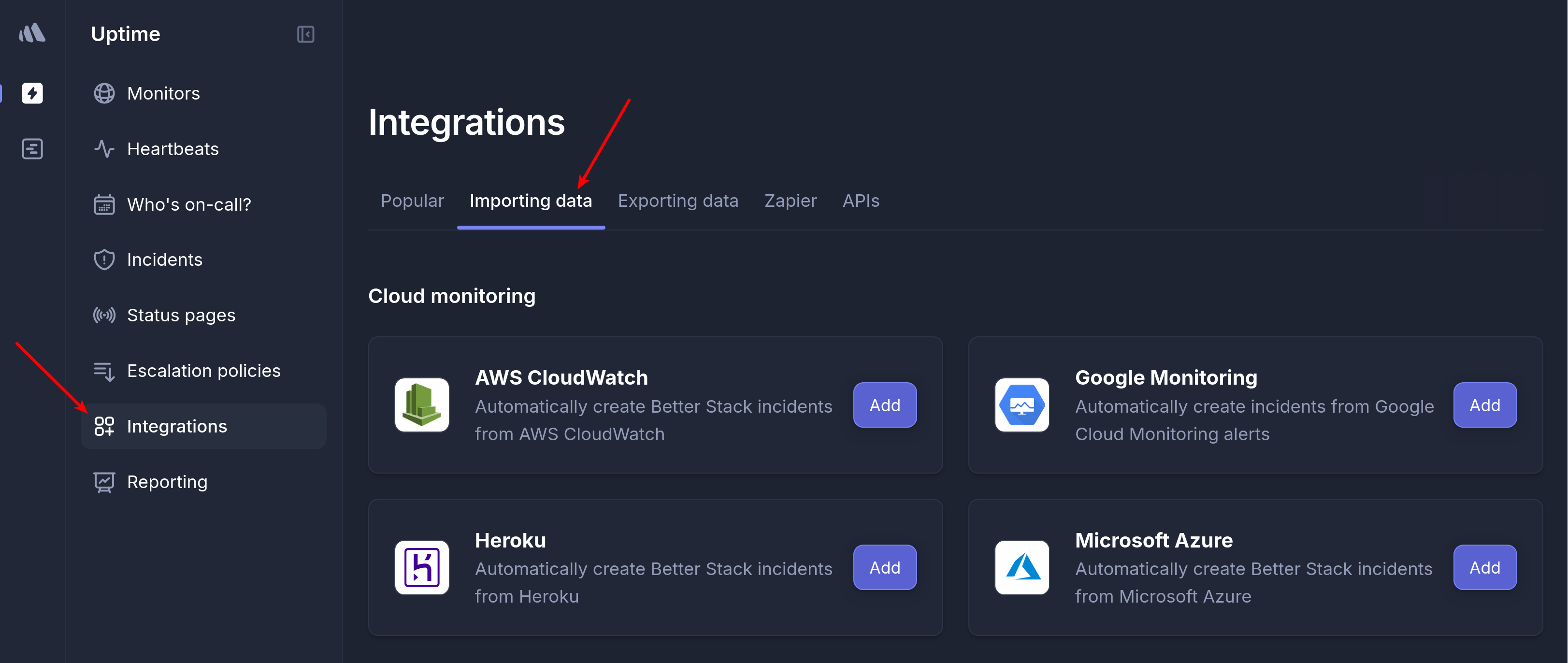Click the Heroku logo
Image resolution: width=1568 pixels, height=663 pixels.
point(422,567)
